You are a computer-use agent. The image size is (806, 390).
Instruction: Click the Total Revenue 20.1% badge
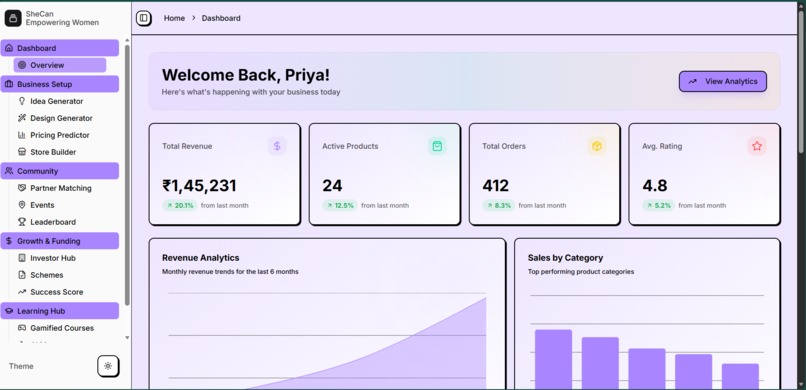pyautogui.click(x=180, y=206)
